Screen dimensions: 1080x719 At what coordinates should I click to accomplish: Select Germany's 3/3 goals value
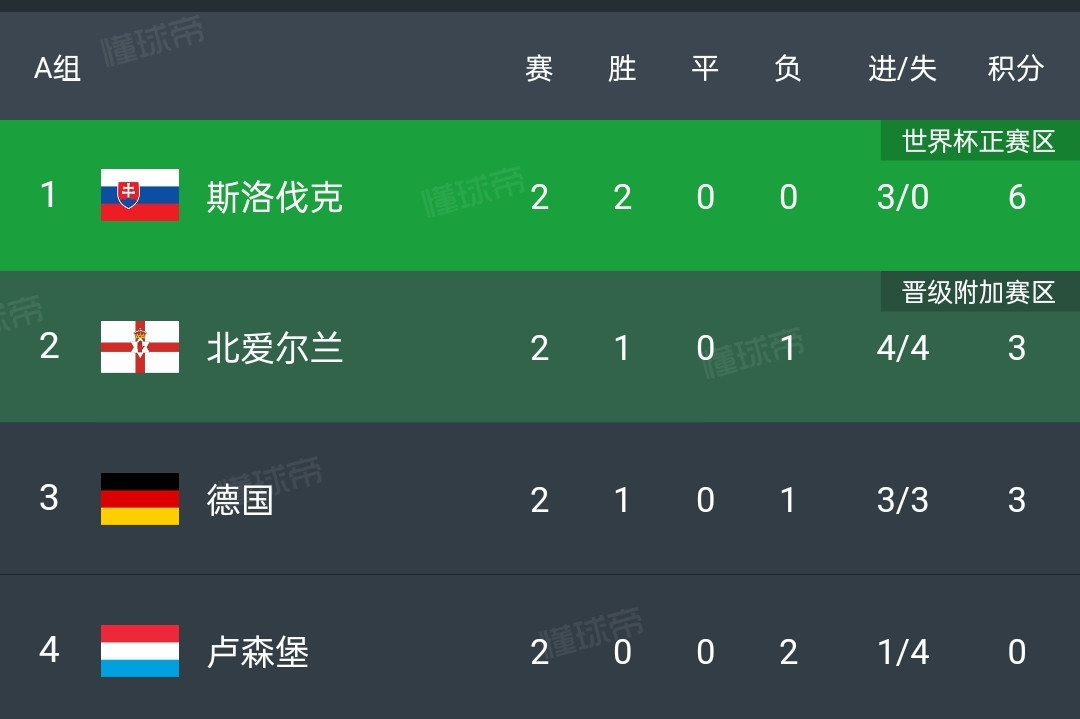[902, 500]
